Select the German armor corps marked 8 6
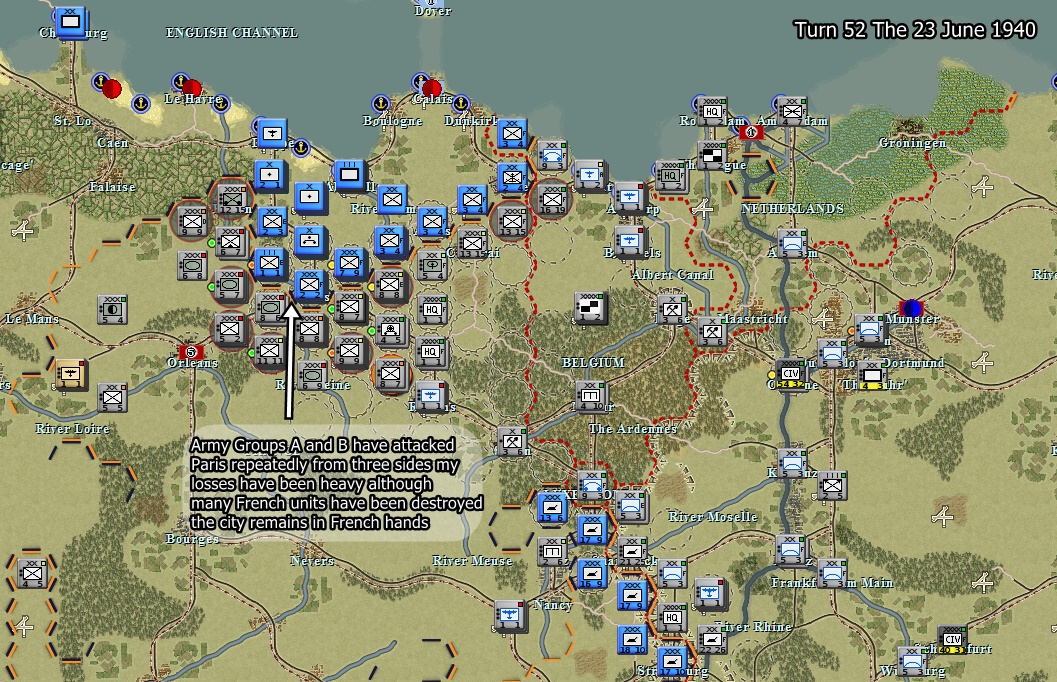Image resolution: width=1057 pixels, height=682 pixels. point(270,308)
